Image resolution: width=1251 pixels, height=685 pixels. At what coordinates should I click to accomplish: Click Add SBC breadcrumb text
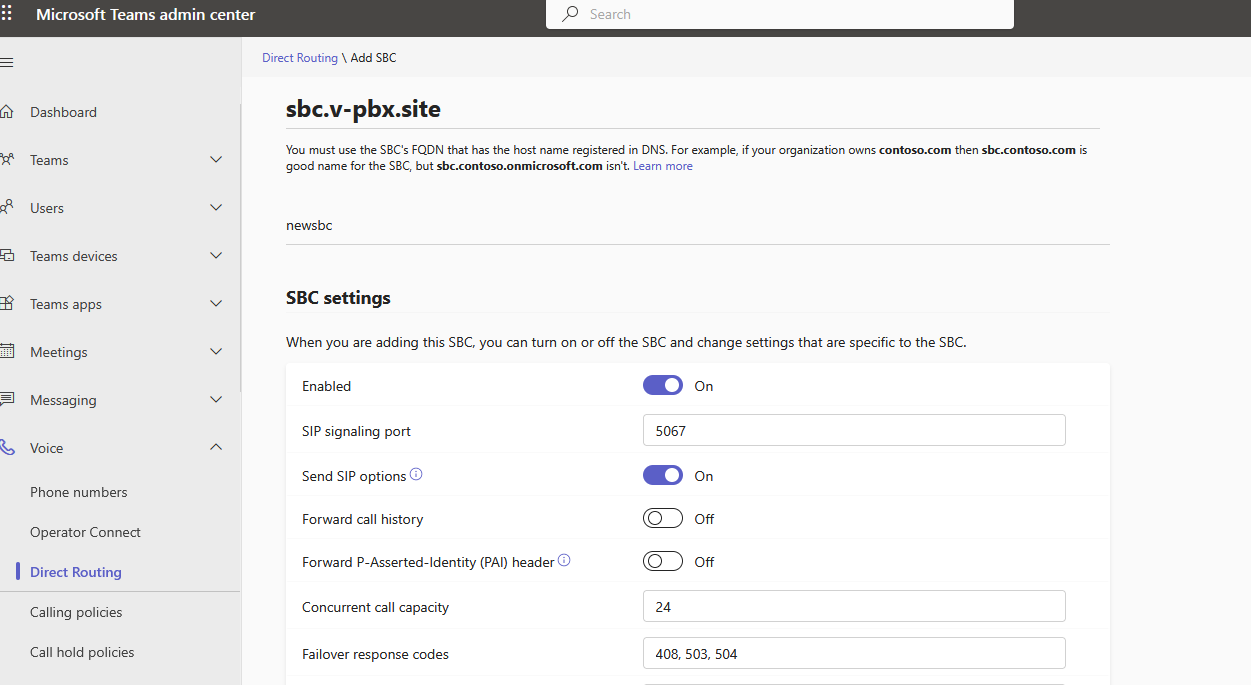pos(373,58)
